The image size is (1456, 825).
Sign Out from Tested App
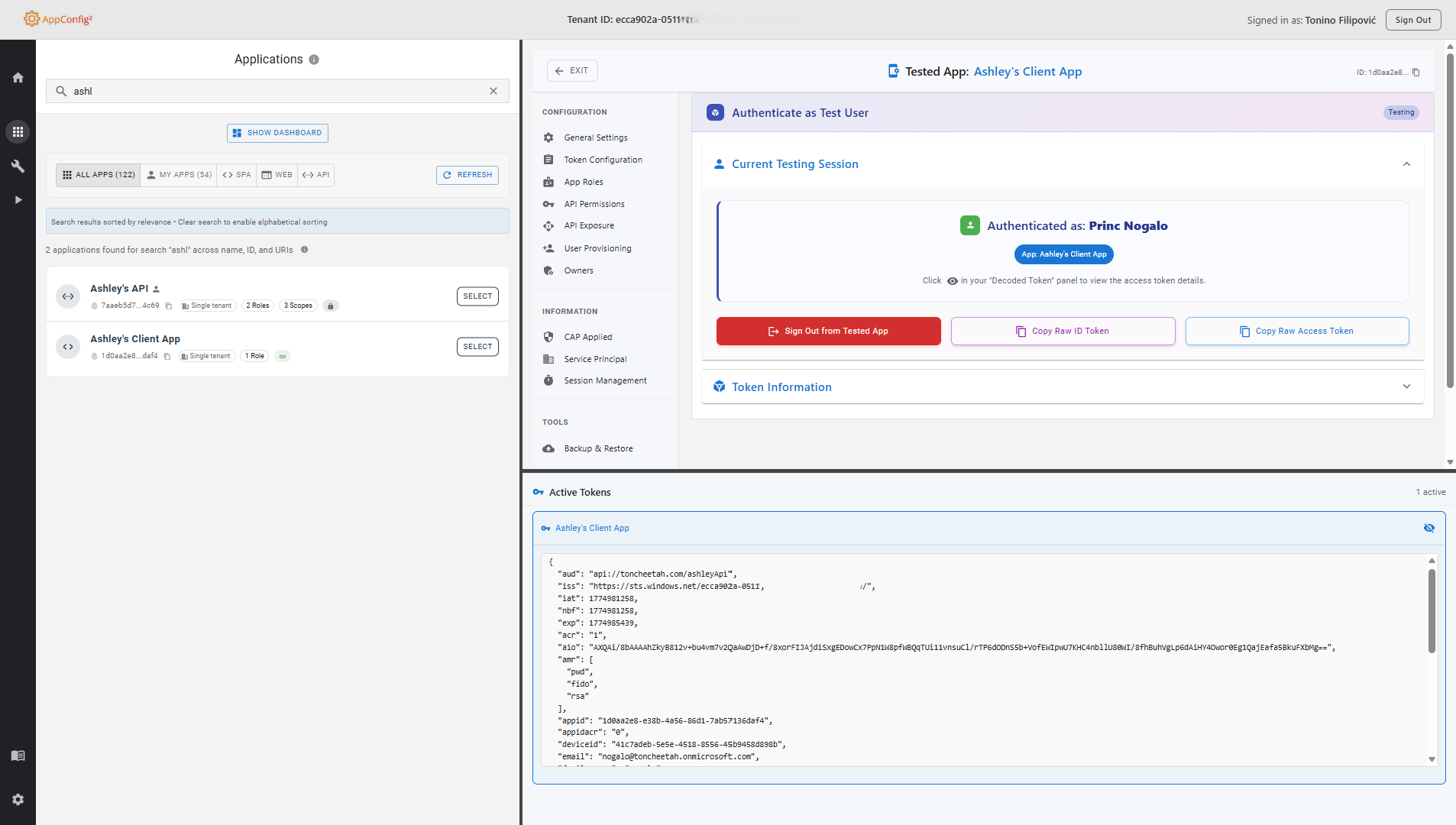[829, 331]
